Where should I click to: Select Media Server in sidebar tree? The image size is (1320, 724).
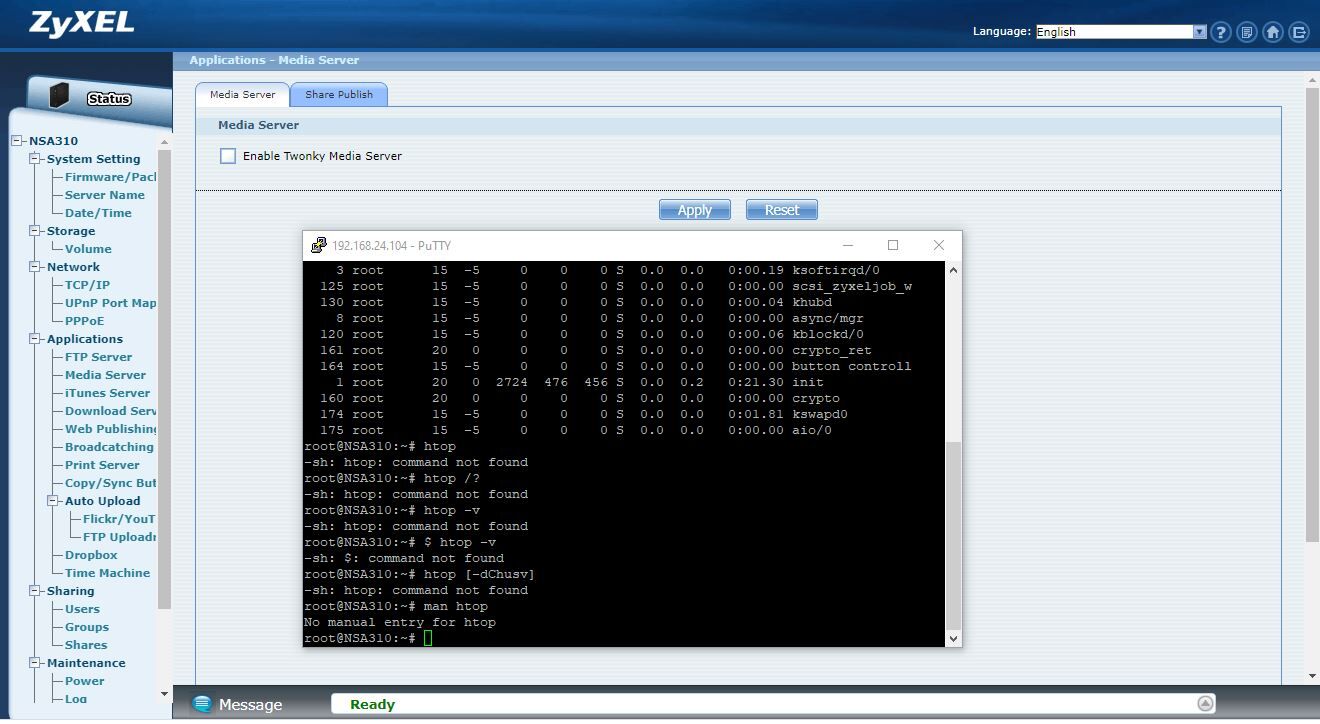(105, 375)
